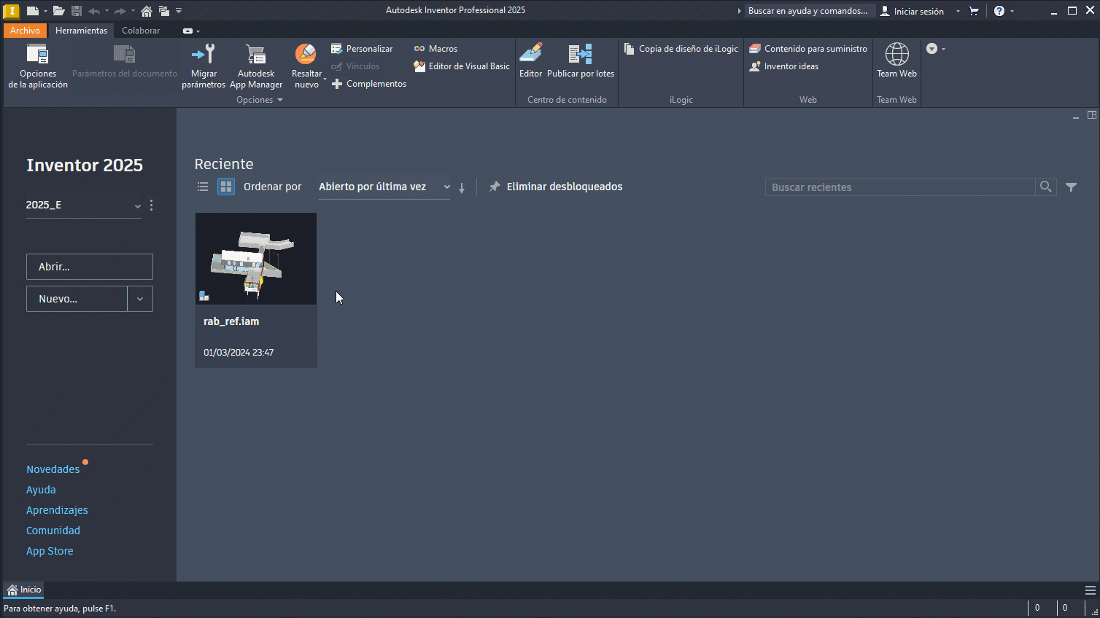The image size is (1100, 618).
Task: Toggle Resaltar nuevo highlight tool
Action: 307,66
